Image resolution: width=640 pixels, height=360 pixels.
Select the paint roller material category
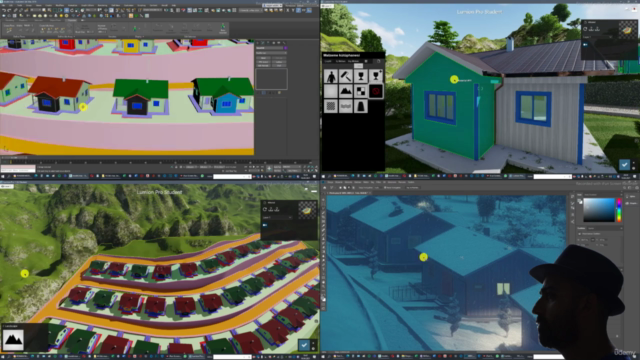pos(346,76)
